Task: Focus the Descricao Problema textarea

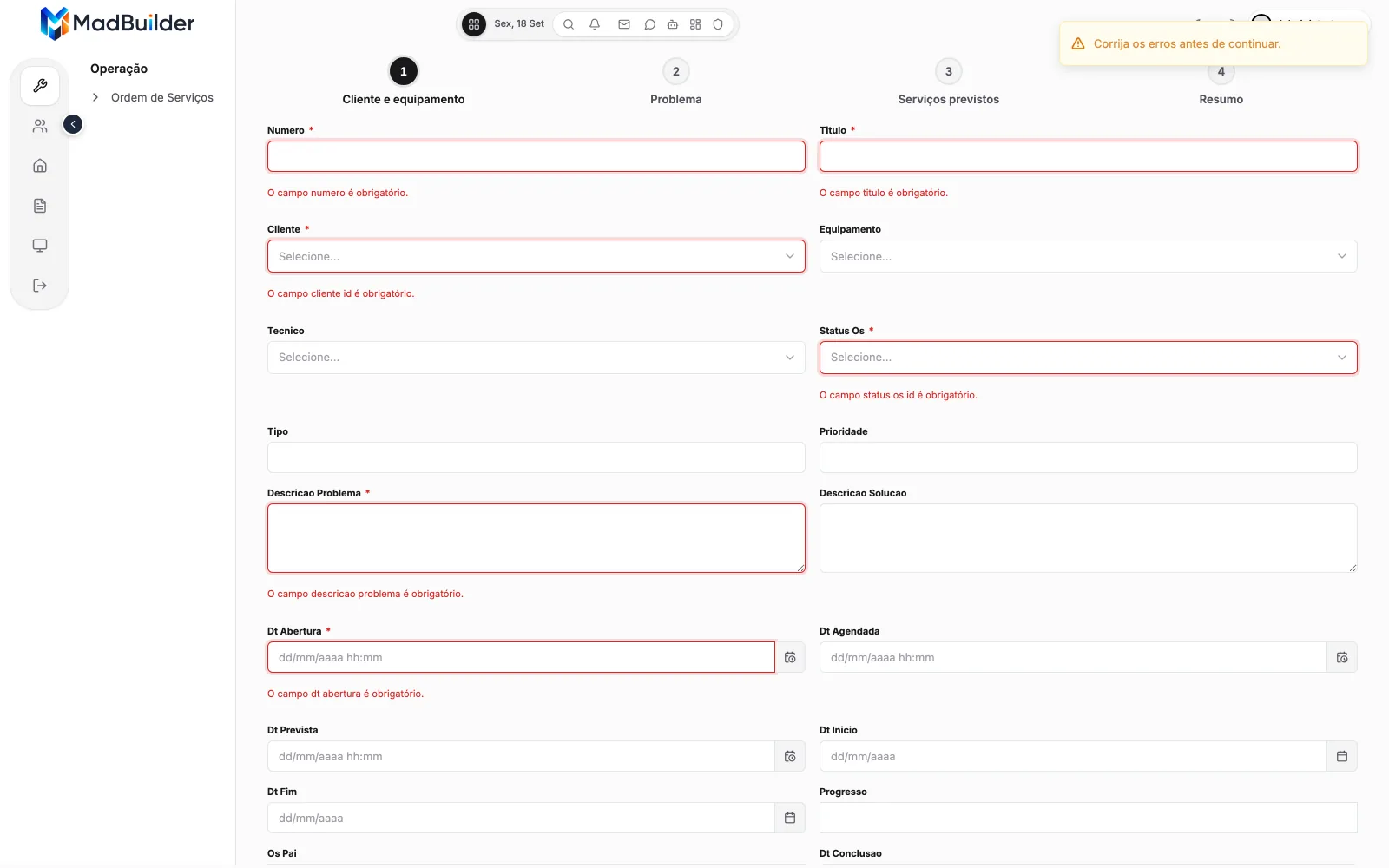Action: [x=537, y=538]
